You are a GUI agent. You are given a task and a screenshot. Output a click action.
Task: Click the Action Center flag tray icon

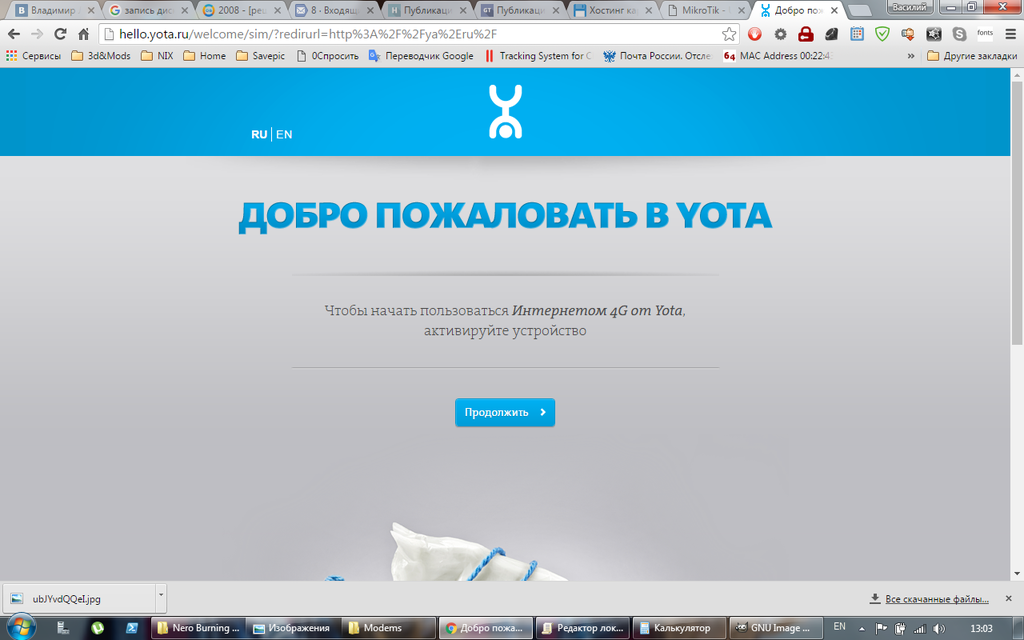[x=881, y=629]
